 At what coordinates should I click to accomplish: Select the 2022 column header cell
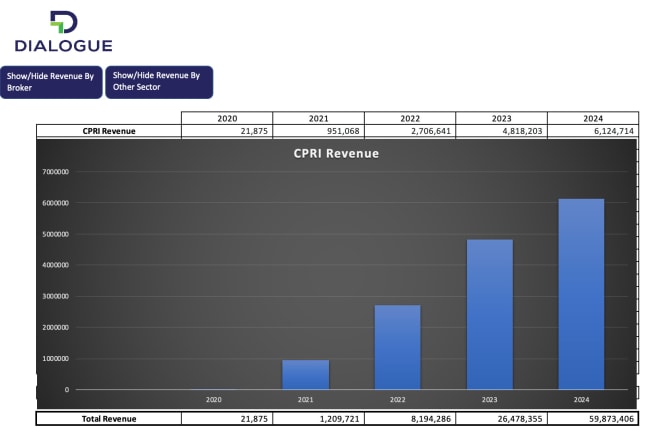[410, 118]
